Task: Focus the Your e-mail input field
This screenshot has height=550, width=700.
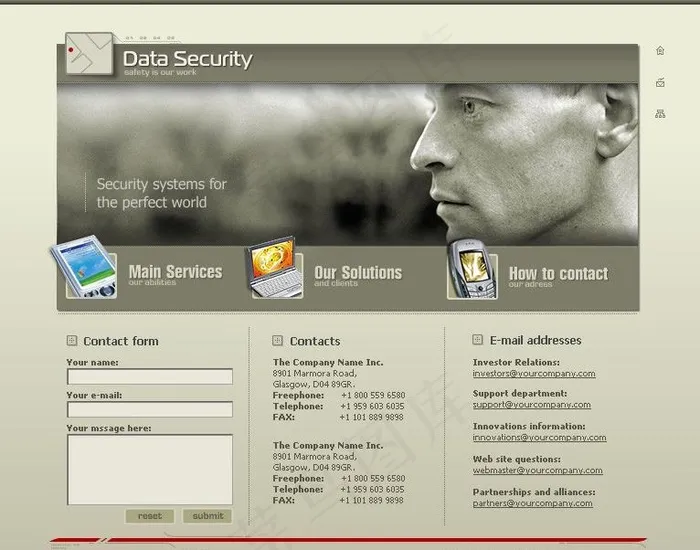Action: point(149,409)
